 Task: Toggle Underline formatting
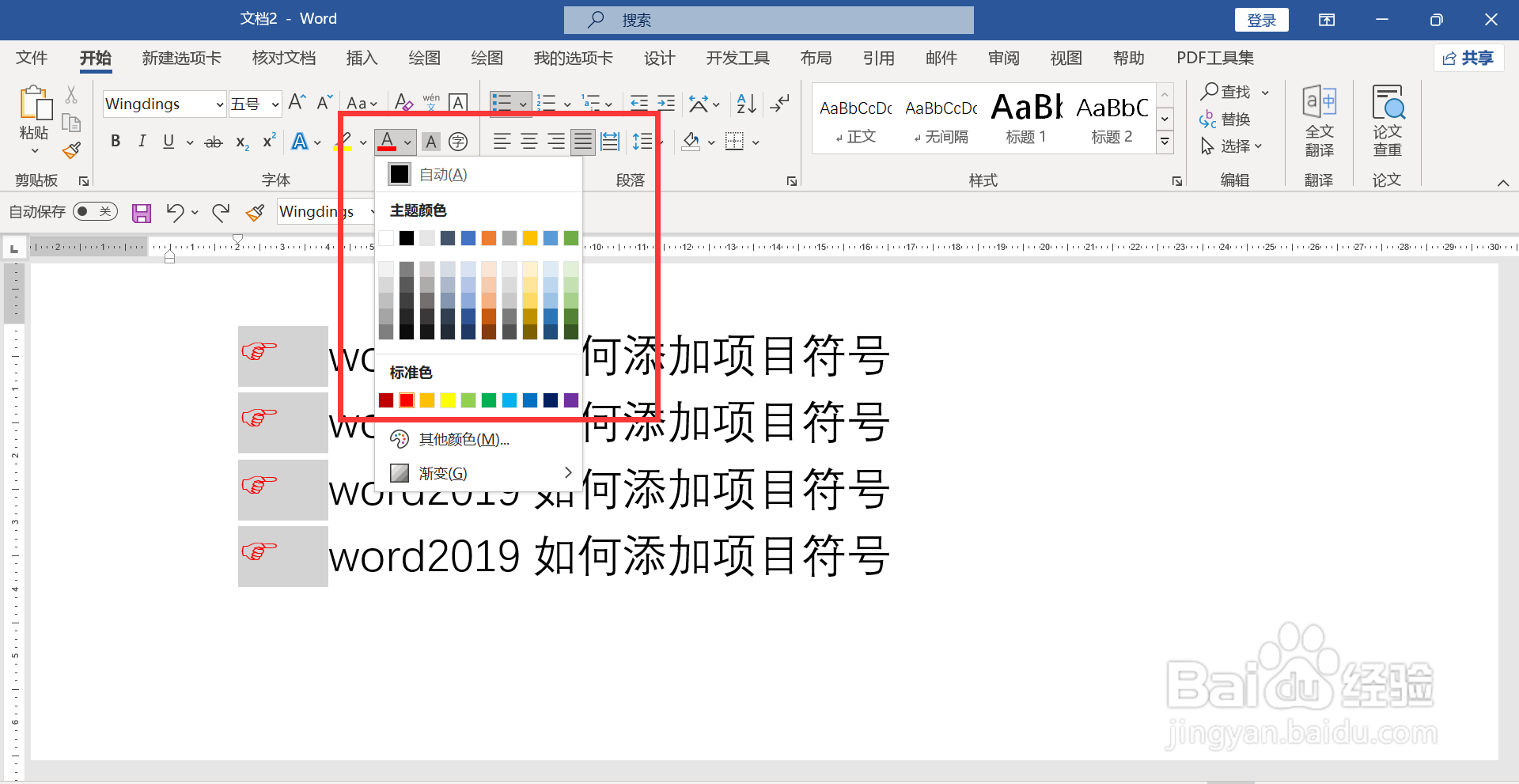click(169, 142)
